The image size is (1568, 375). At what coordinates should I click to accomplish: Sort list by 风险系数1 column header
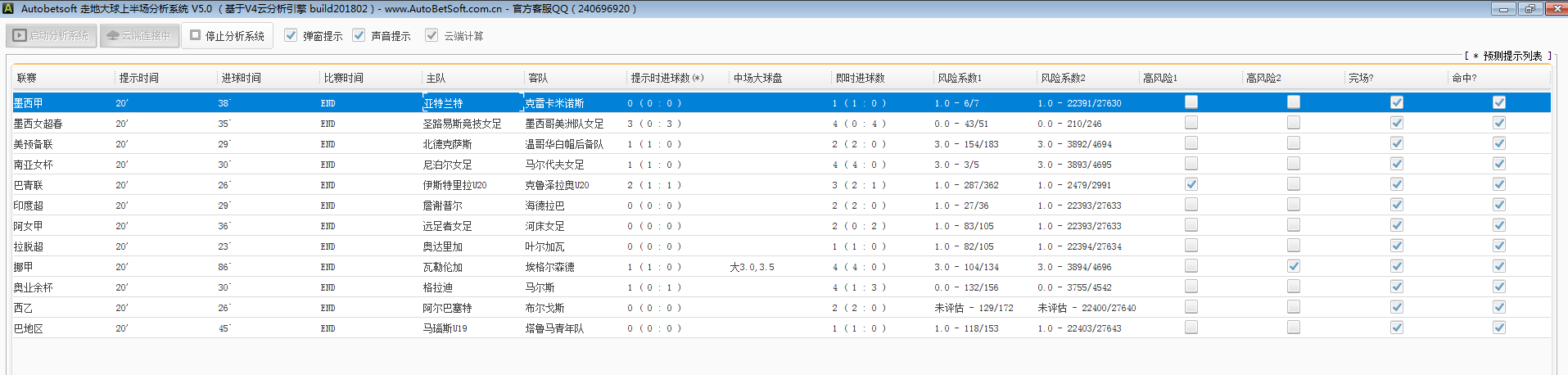coord(960,78)
